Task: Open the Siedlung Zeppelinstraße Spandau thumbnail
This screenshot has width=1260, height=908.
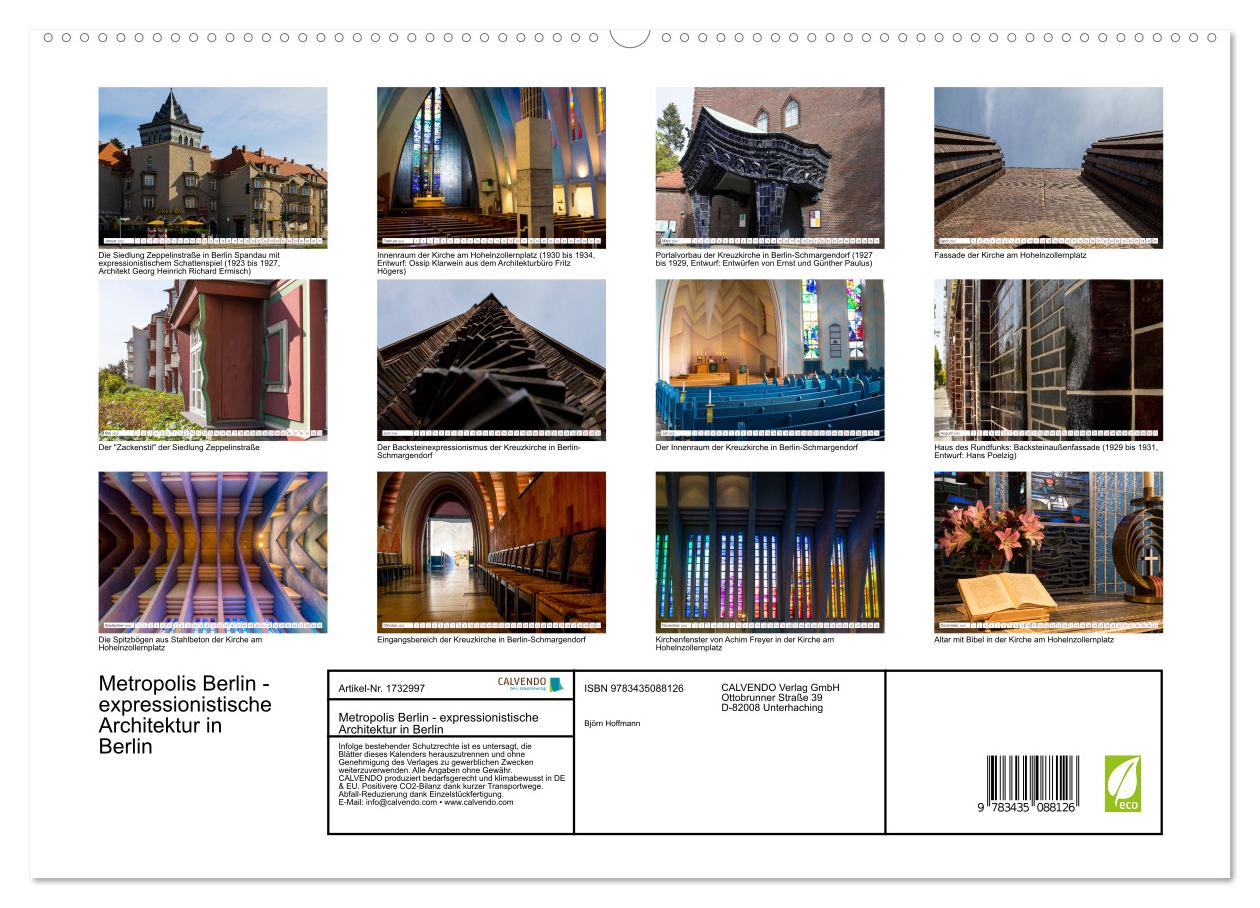Action: (x=212, y=167)
